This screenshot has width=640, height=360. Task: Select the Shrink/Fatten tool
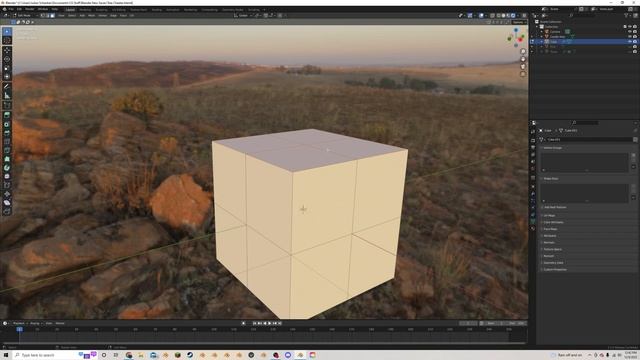coord(7,194)
